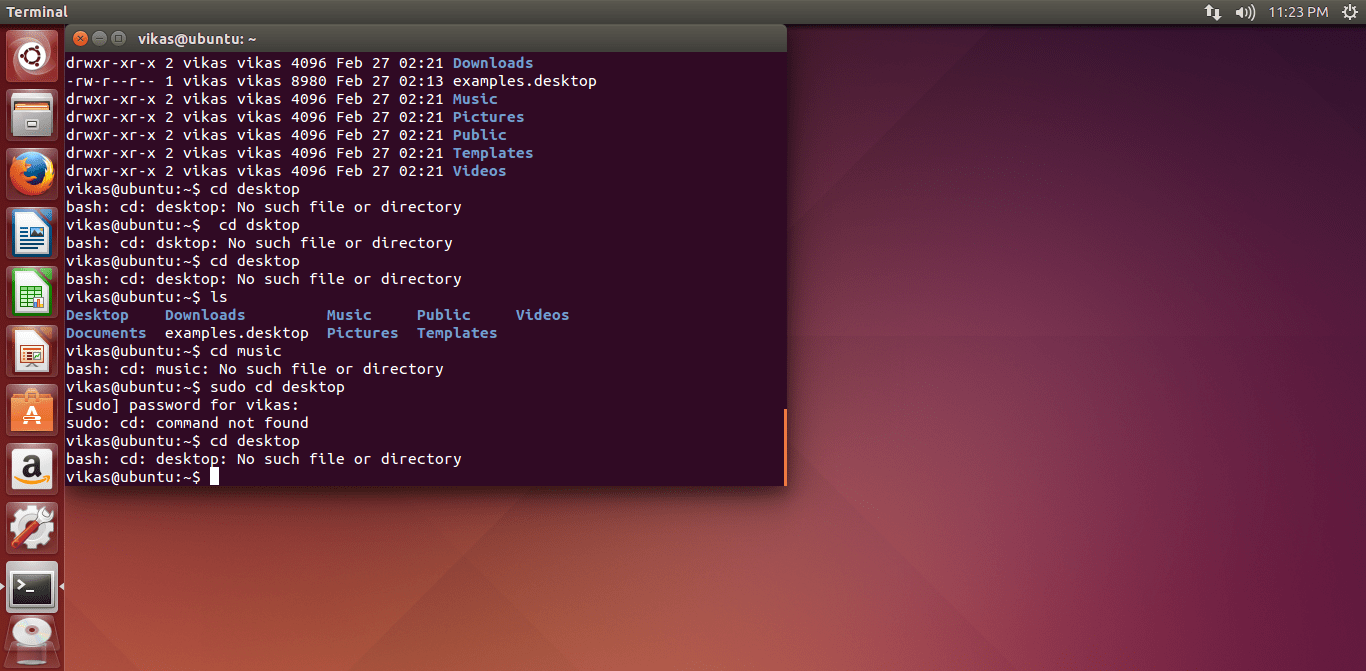Click 'bash: cd: dsktop: No such file' line

(259, 243)
